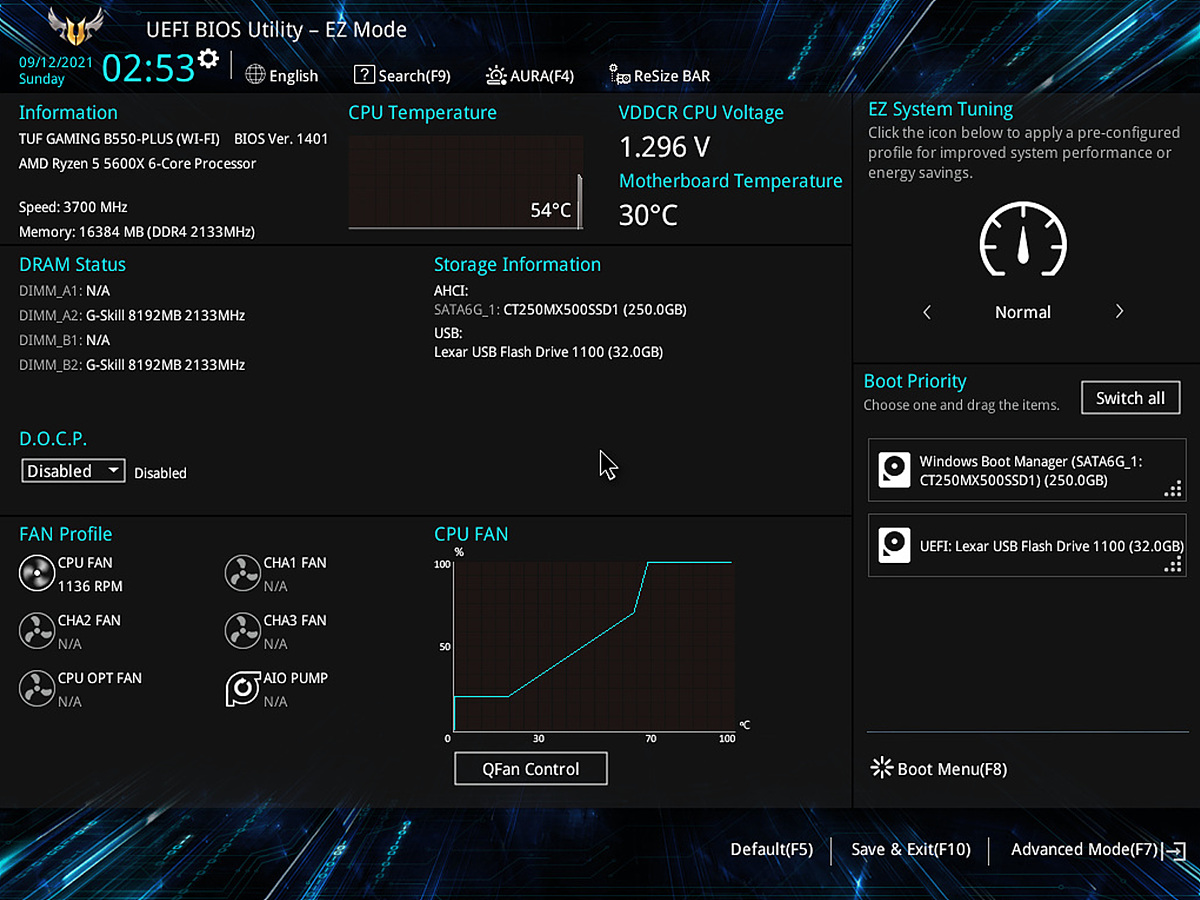The width and height of the screenshot is (1200, 900).
Task: Click the globe language icon
Action: pos(255,75)
